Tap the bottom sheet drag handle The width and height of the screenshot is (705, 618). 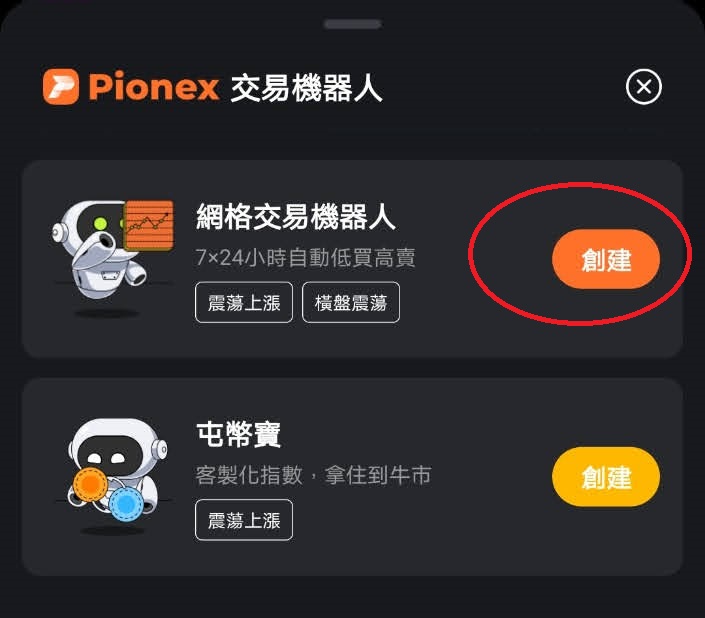point(353,24)
